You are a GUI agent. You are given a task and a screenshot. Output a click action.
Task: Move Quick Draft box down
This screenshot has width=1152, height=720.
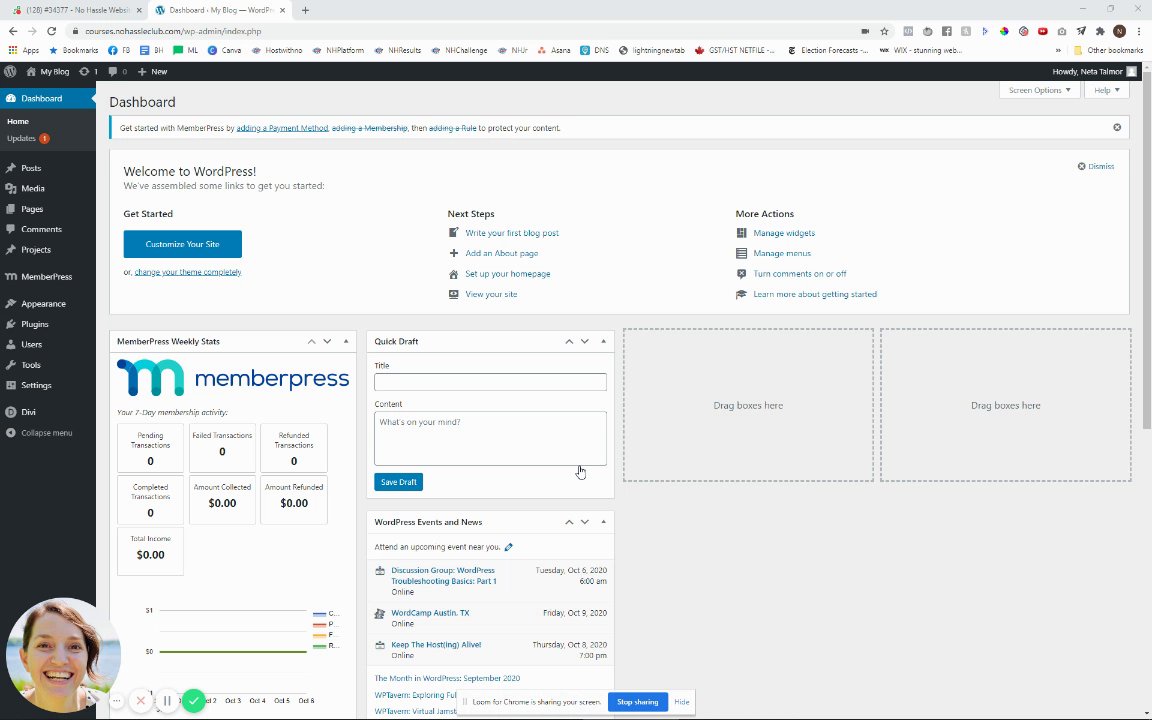585,342
